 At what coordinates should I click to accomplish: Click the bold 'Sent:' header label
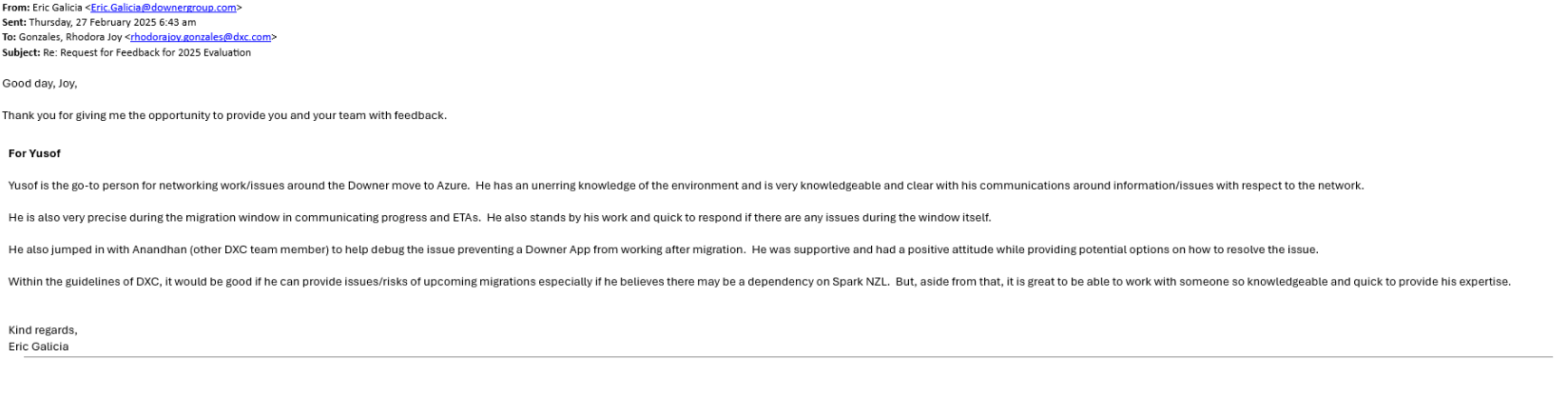click(x=14, y=22)
